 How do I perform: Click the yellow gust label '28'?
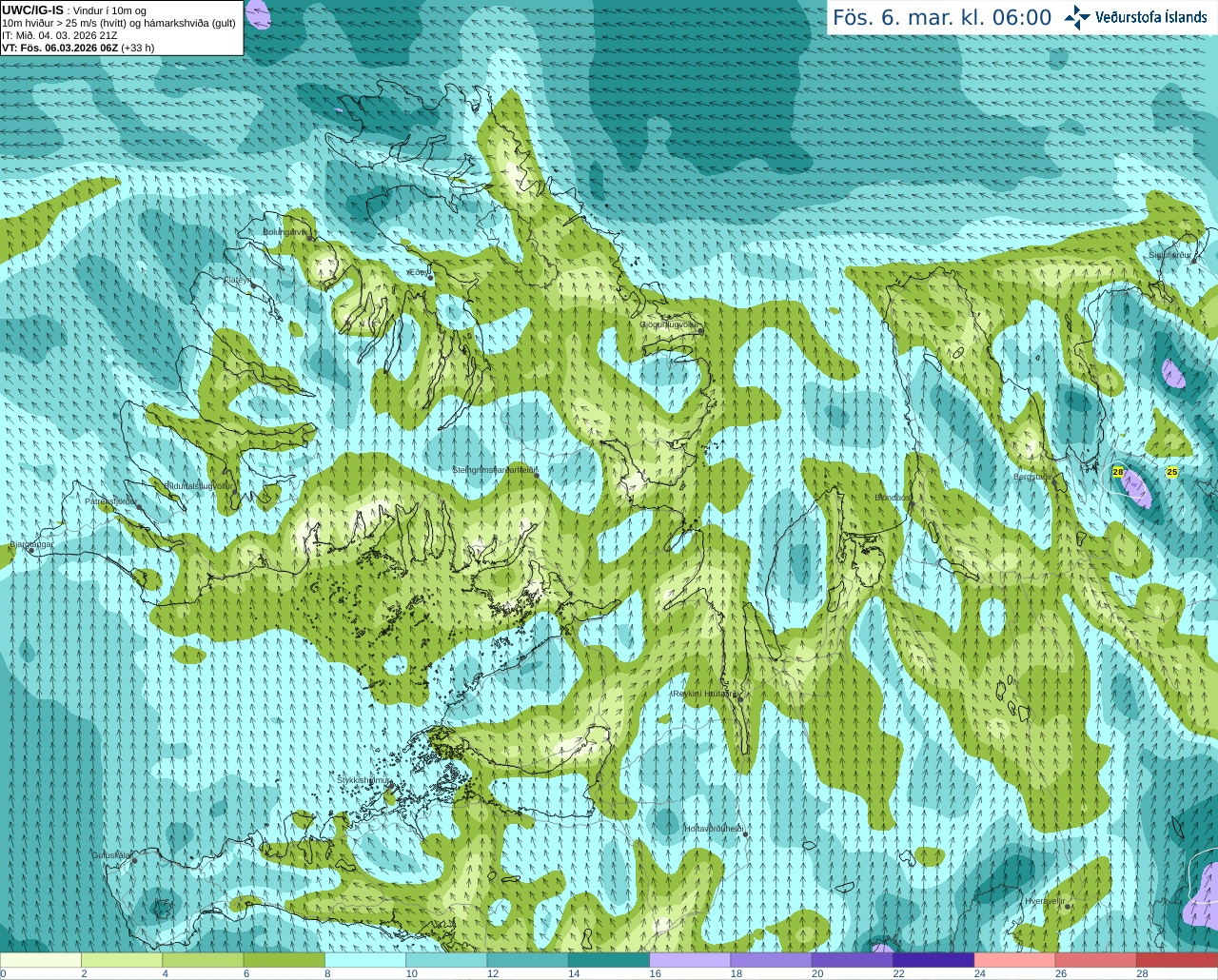[x=1118, y=472]
